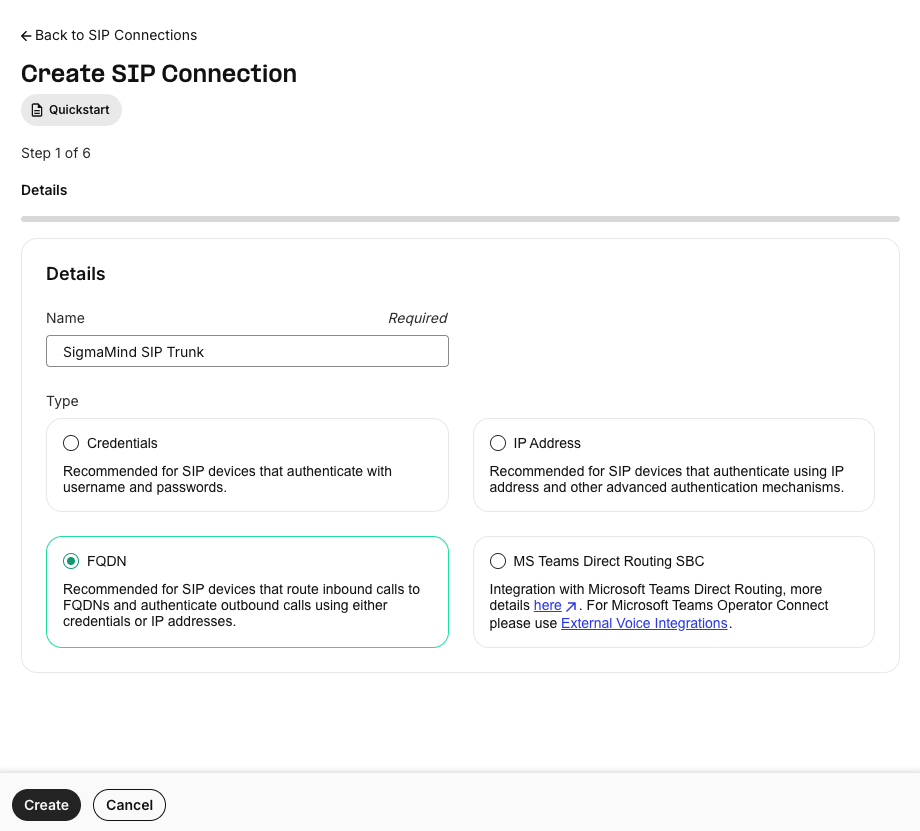Click the IP Address option card

tap(673, 465)
